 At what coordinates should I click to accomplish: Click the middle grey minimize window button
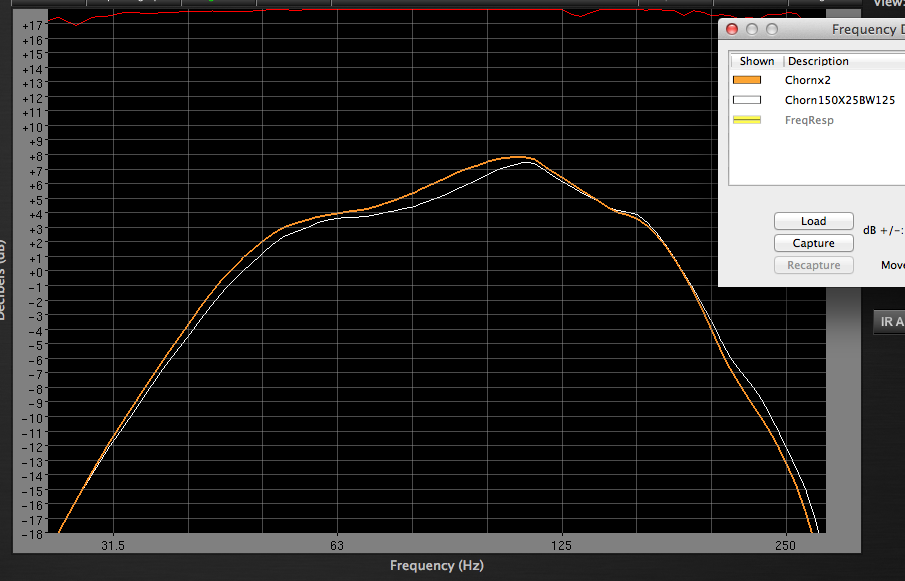[x=751, y=29]
